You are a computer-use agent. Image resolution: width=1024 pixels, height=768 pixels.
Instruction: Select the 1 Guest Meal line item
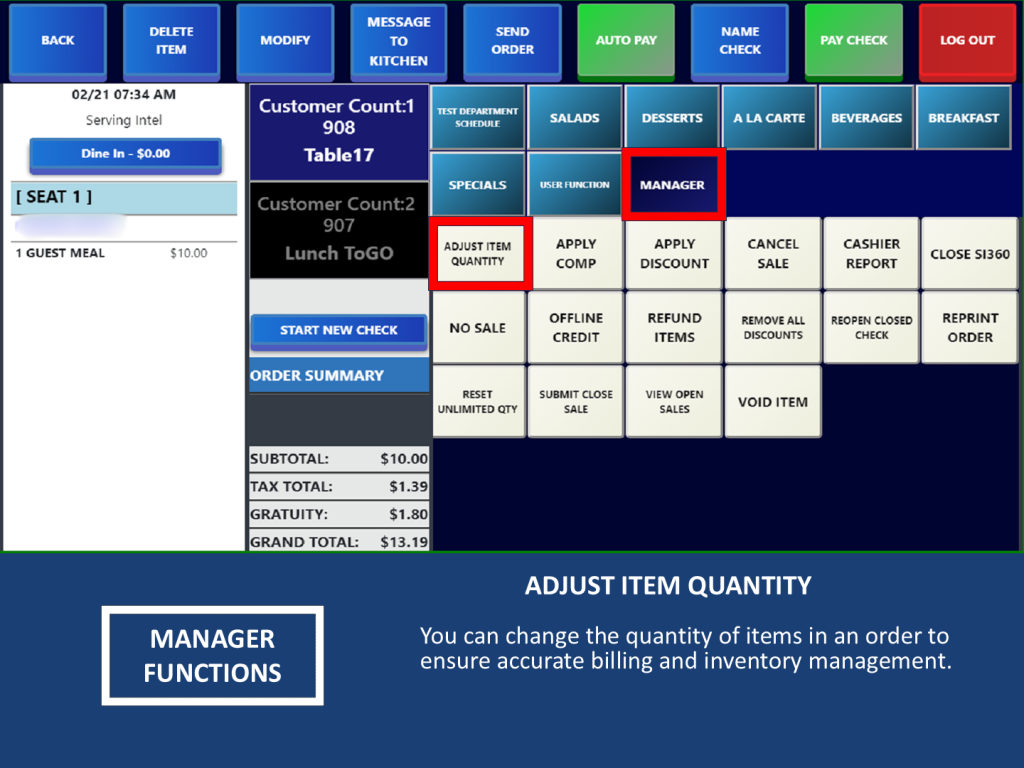tap(110, 253)
